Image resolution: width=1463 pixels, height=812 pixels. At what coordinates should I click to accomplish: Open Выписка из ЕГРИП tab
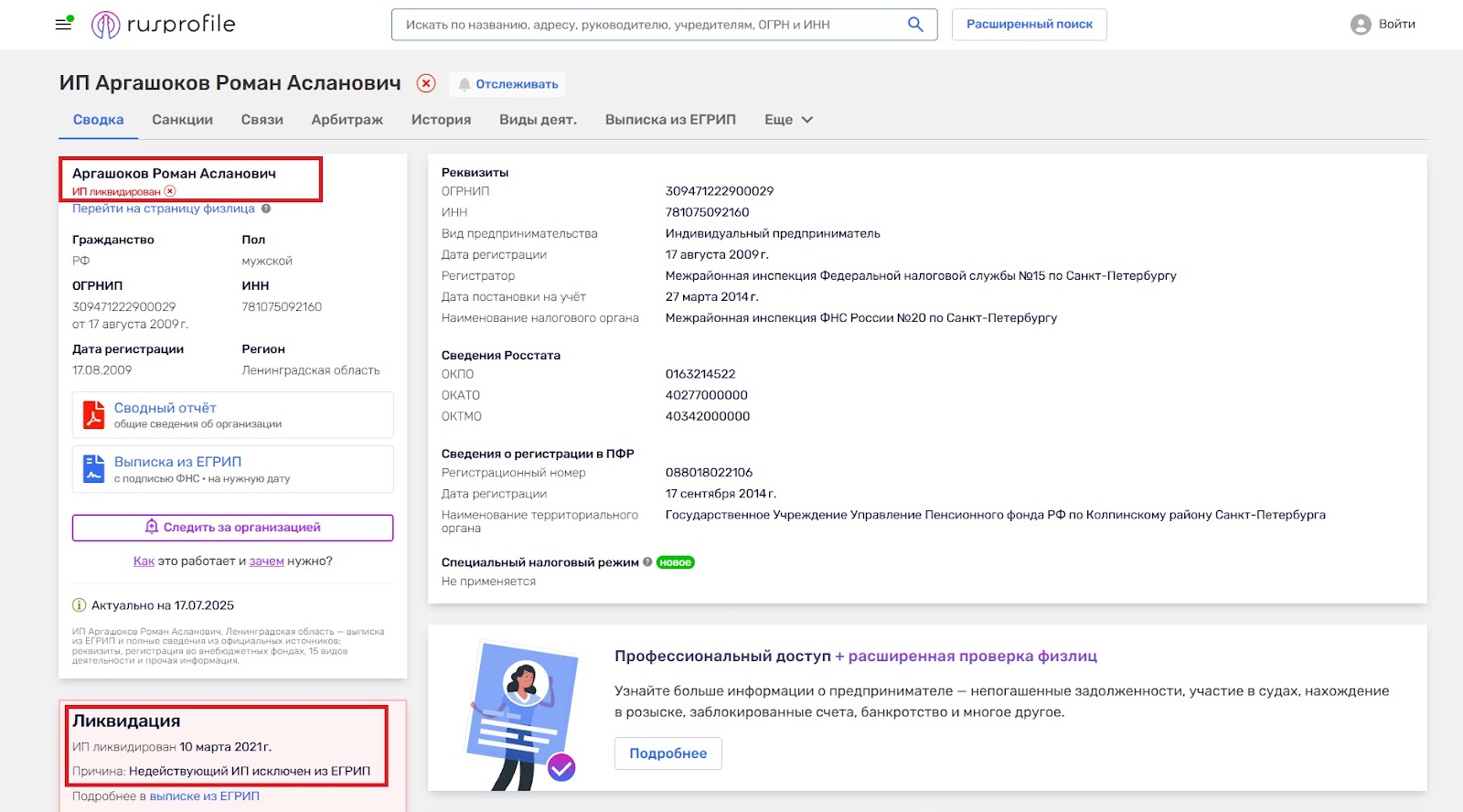pos(670,120)
